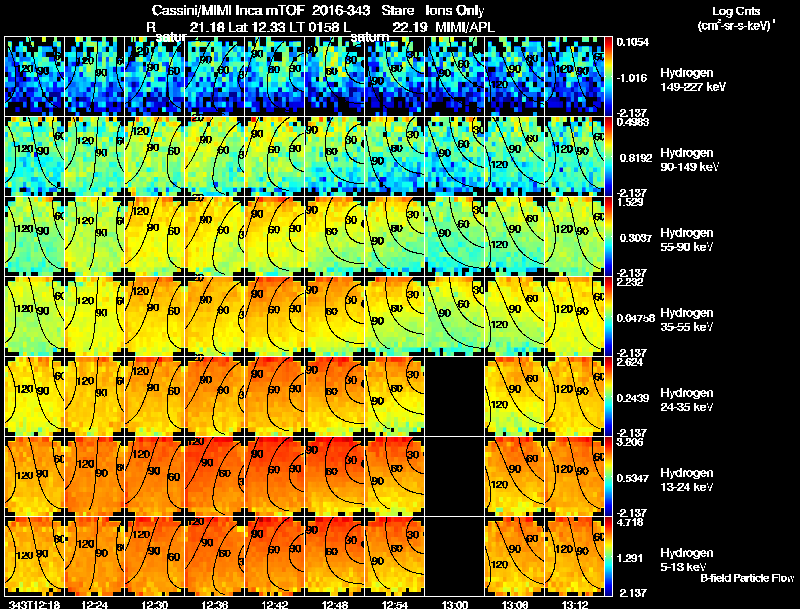
Task: Open the 5-13 keV panel above 13:12
Action: point(575,556)
